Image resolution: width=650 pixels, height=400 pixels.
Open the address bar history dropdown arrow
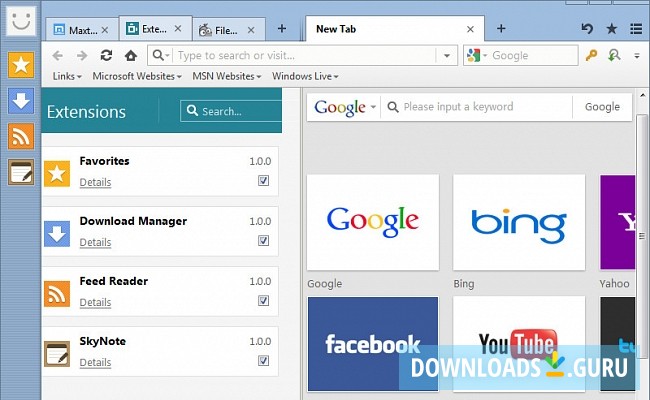coord(446,56)
